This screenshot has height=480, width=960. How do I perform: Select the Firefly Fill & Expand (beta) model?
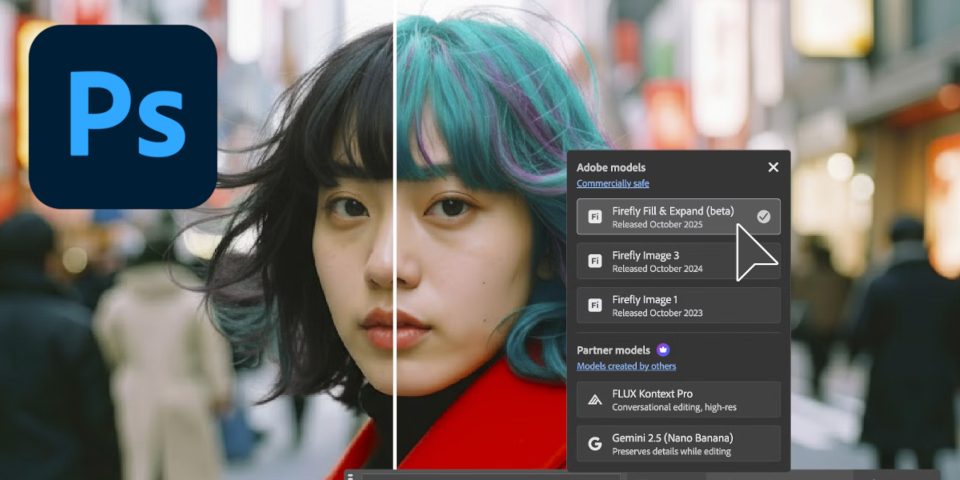click(672, 217)
